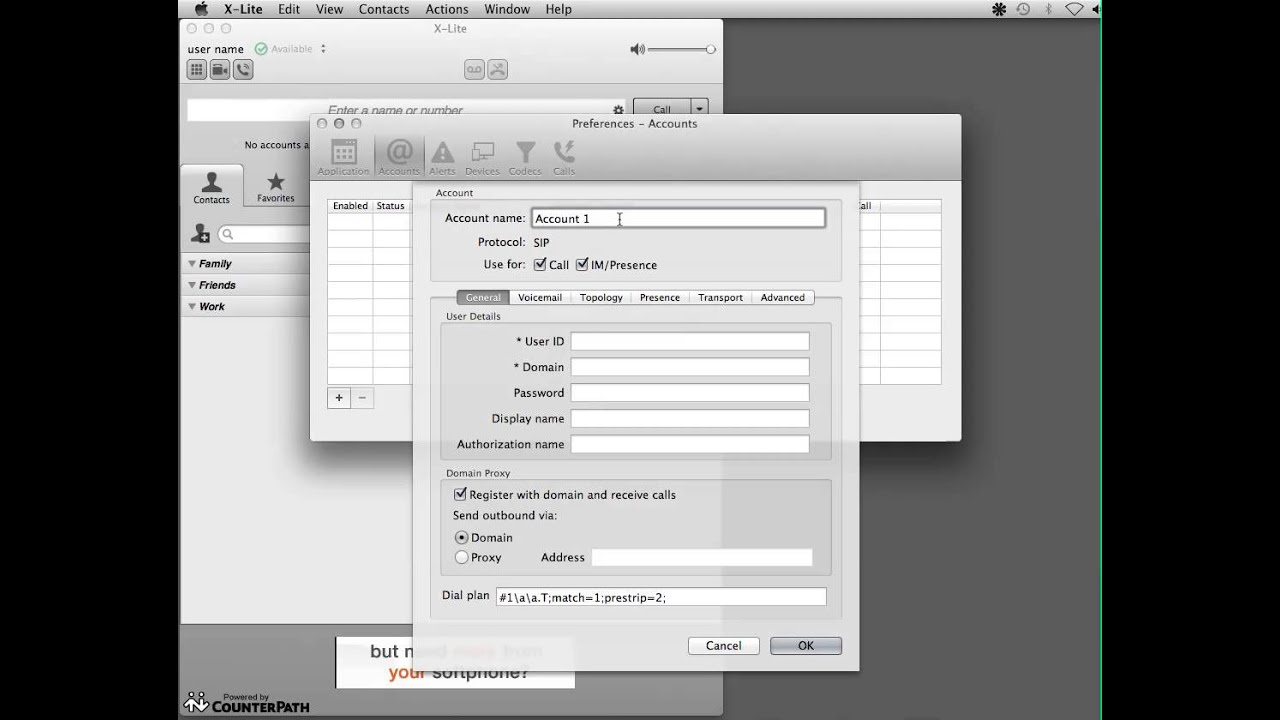Click the Display name field
Viewport: 1280px width, 720px height.
point(690,419)
